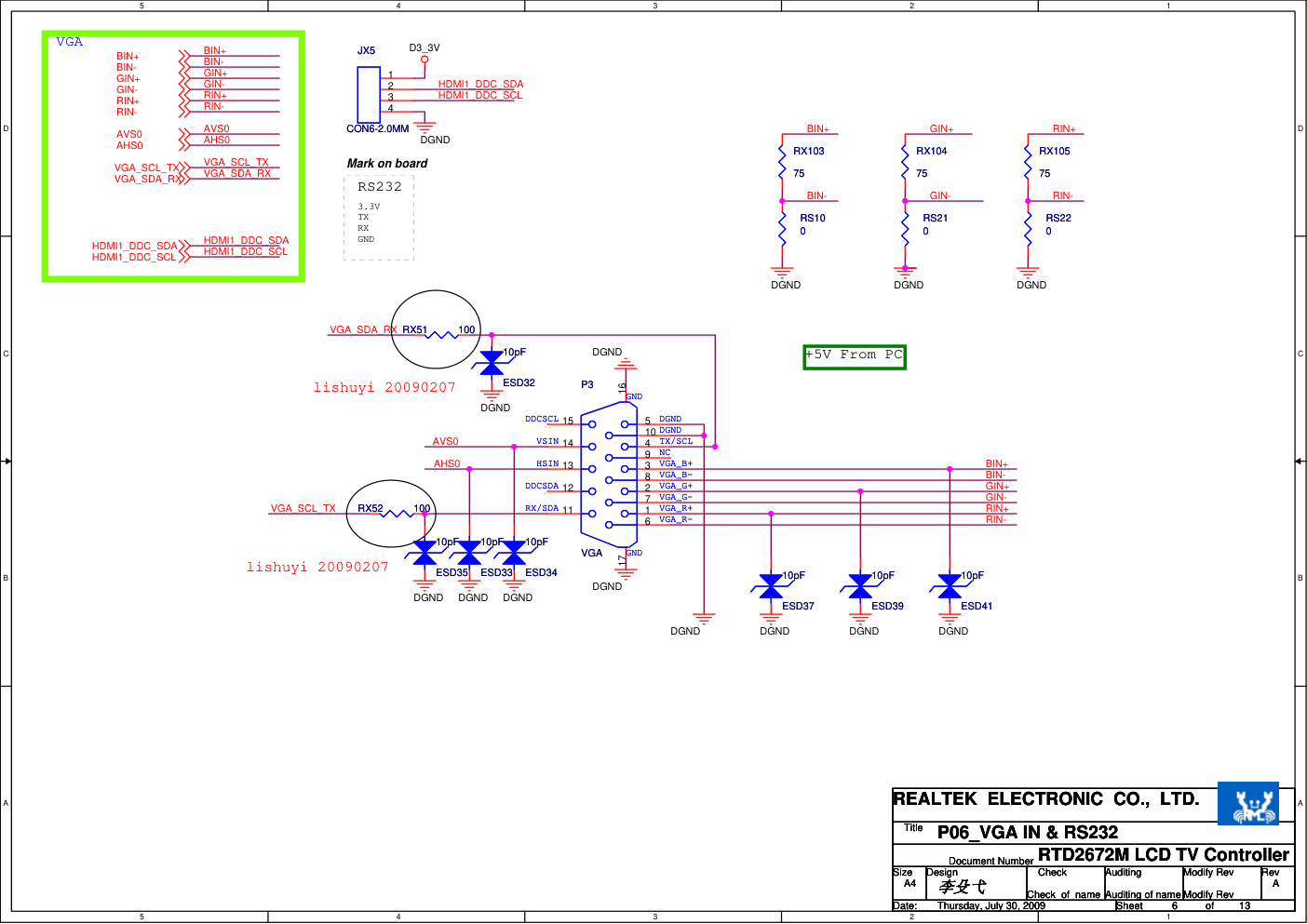The image size is (1307, 924).
Task: Select the RX104 75 ohm resistor symbol
Action: (905, 160)
